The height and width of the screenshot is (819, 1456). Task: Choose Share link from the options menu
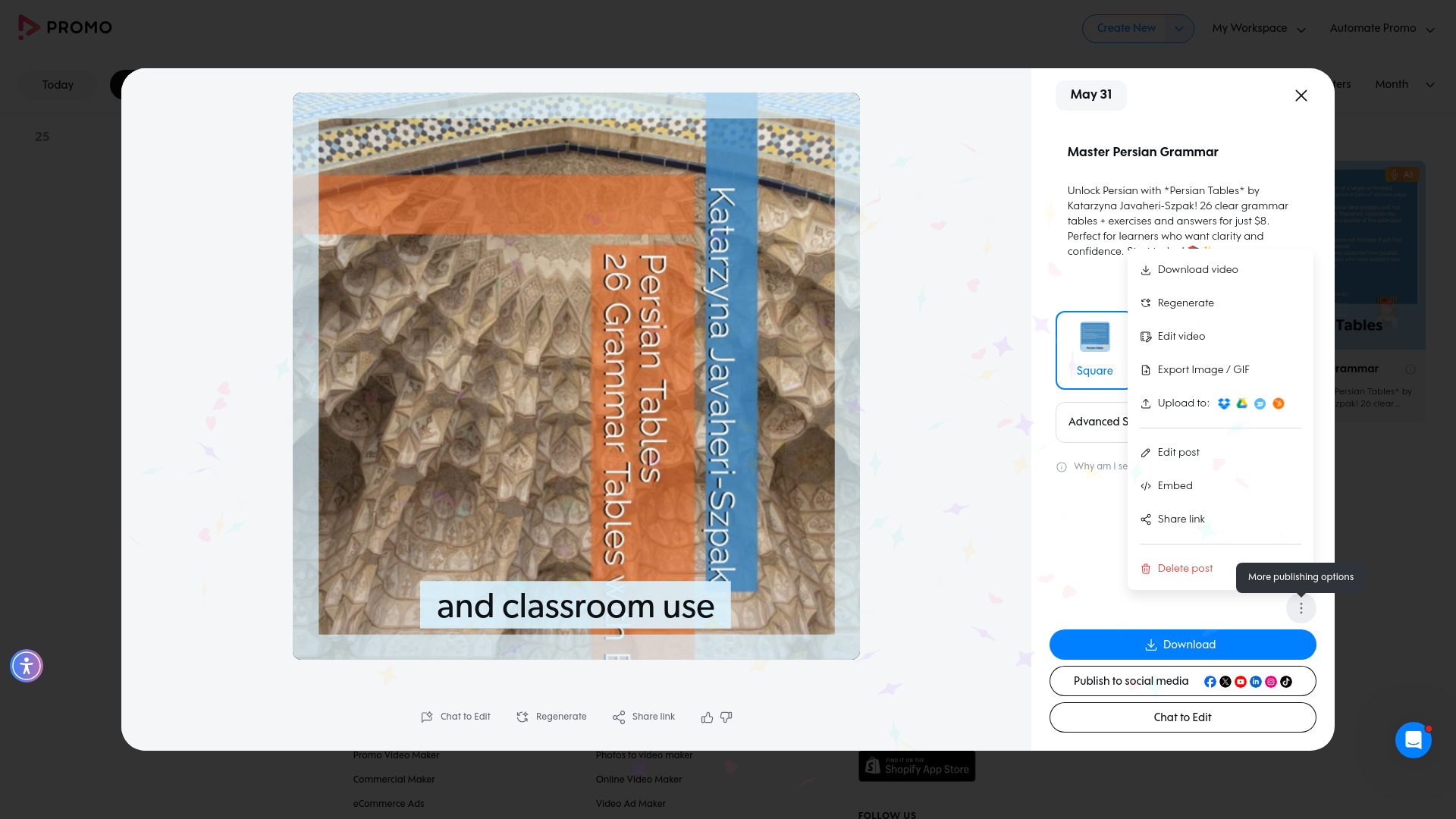point(1220,519)
